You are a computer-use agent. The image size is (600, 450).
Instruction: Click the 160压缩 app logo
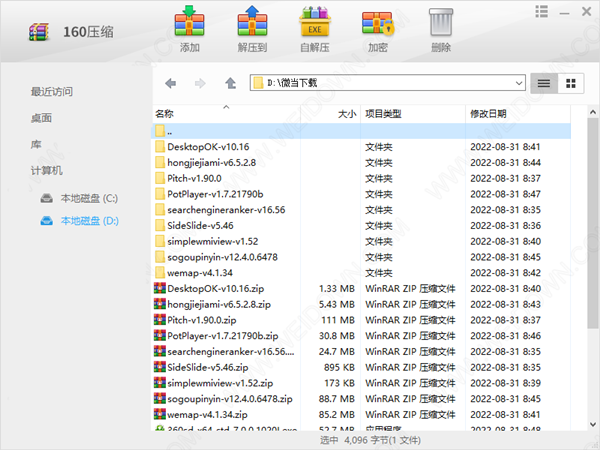[39, 32]
